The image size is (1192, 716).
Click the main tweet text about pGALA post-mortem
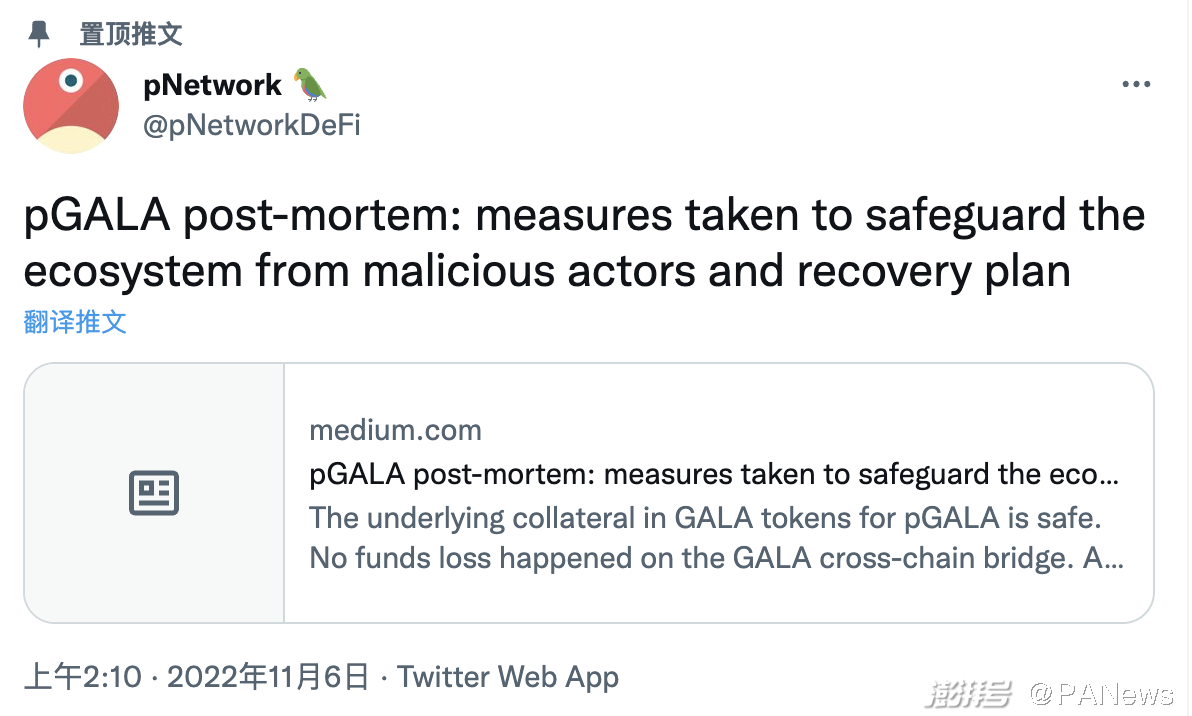point(584,243)
